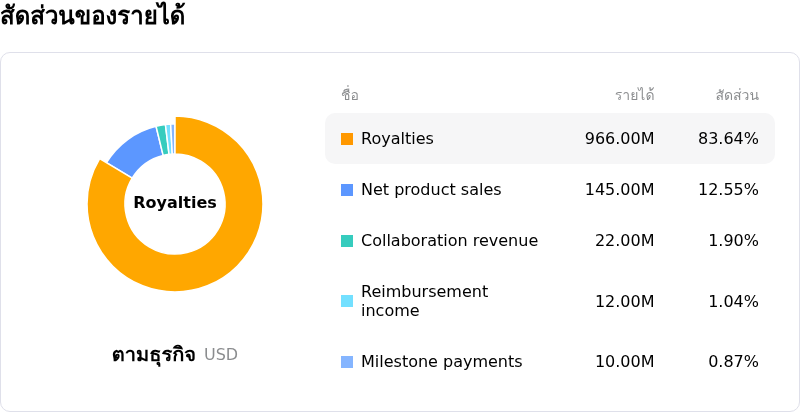Image resolution: width=800 pixels, height=412 pixels.
Task: Click the 966.00M revenue value
Action: (x=619, y=139)
